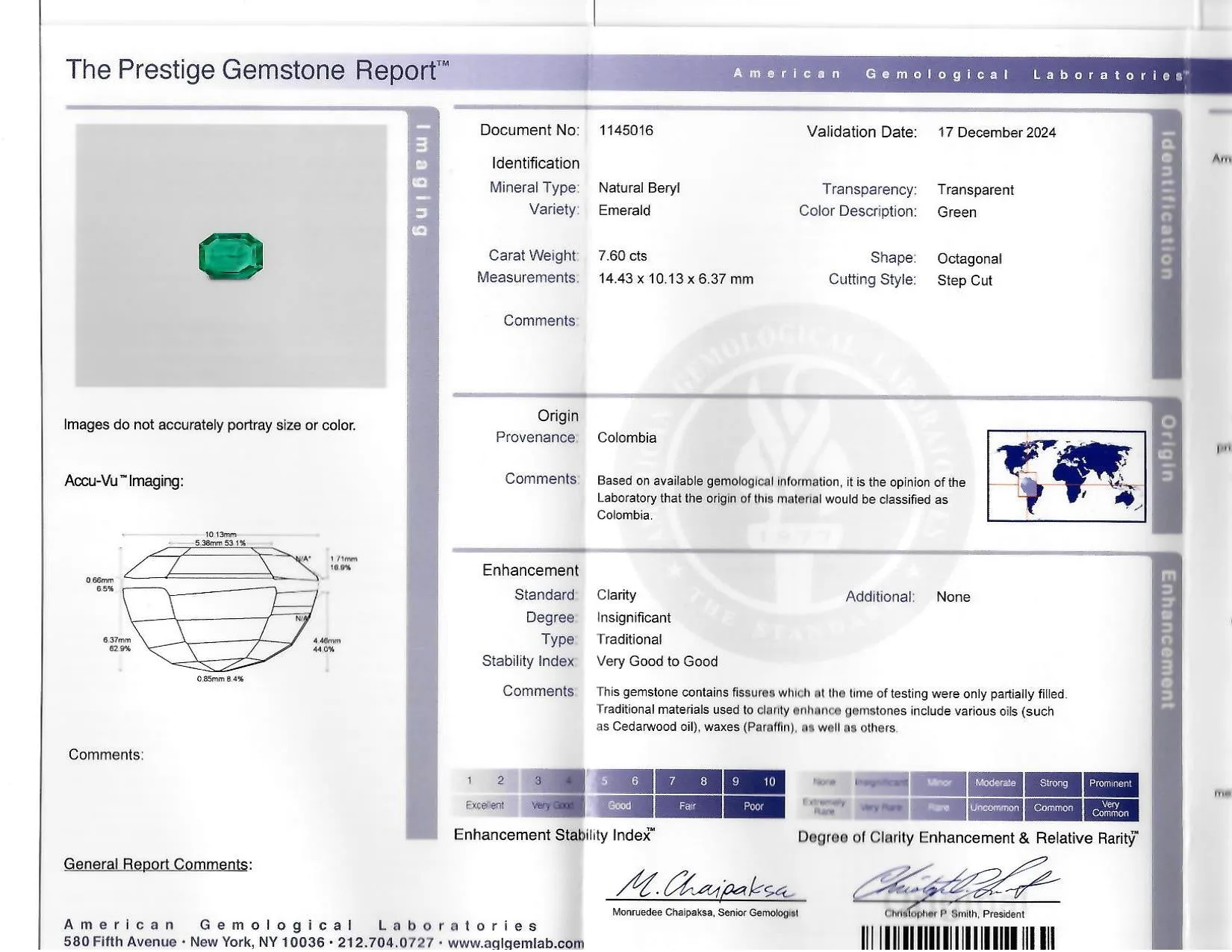Viewport: 1232px width, 952px height.
Task: Click the Transparent transparency value
Action: (975, 190)
